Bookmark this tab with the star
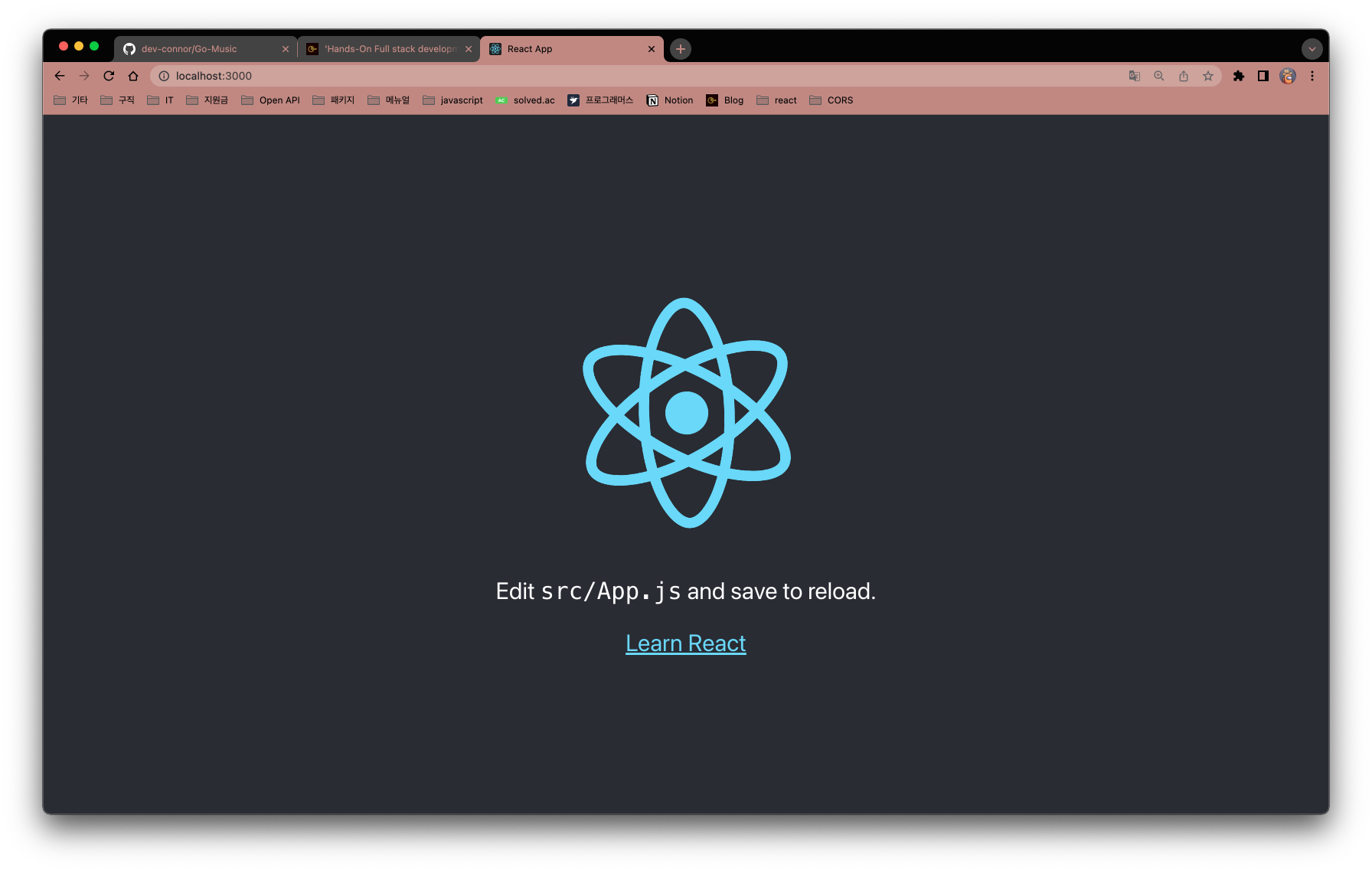The image size is (1372, 871). (1208, 76)
